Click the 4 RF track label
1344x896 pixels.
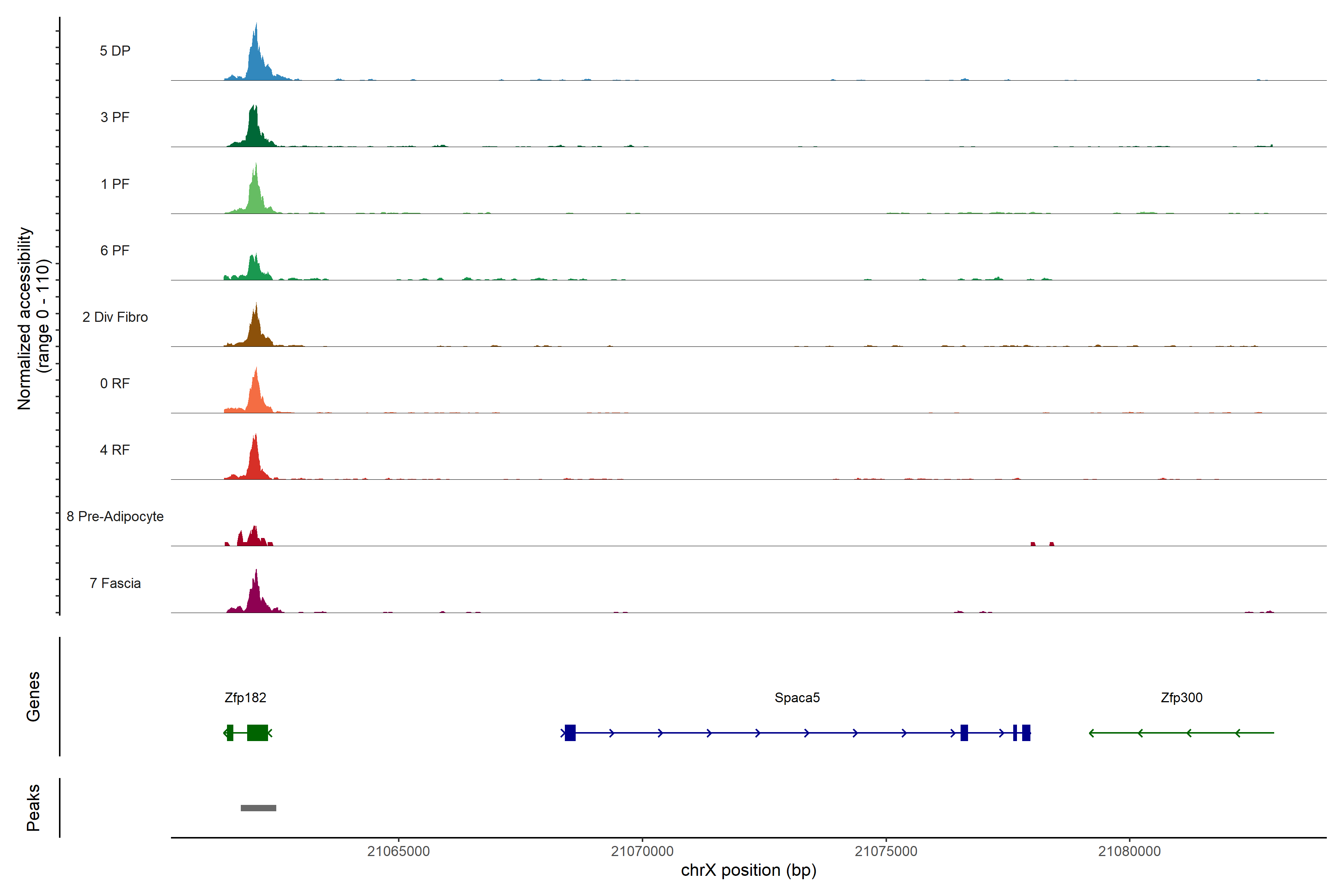click(x=115, y=450)
